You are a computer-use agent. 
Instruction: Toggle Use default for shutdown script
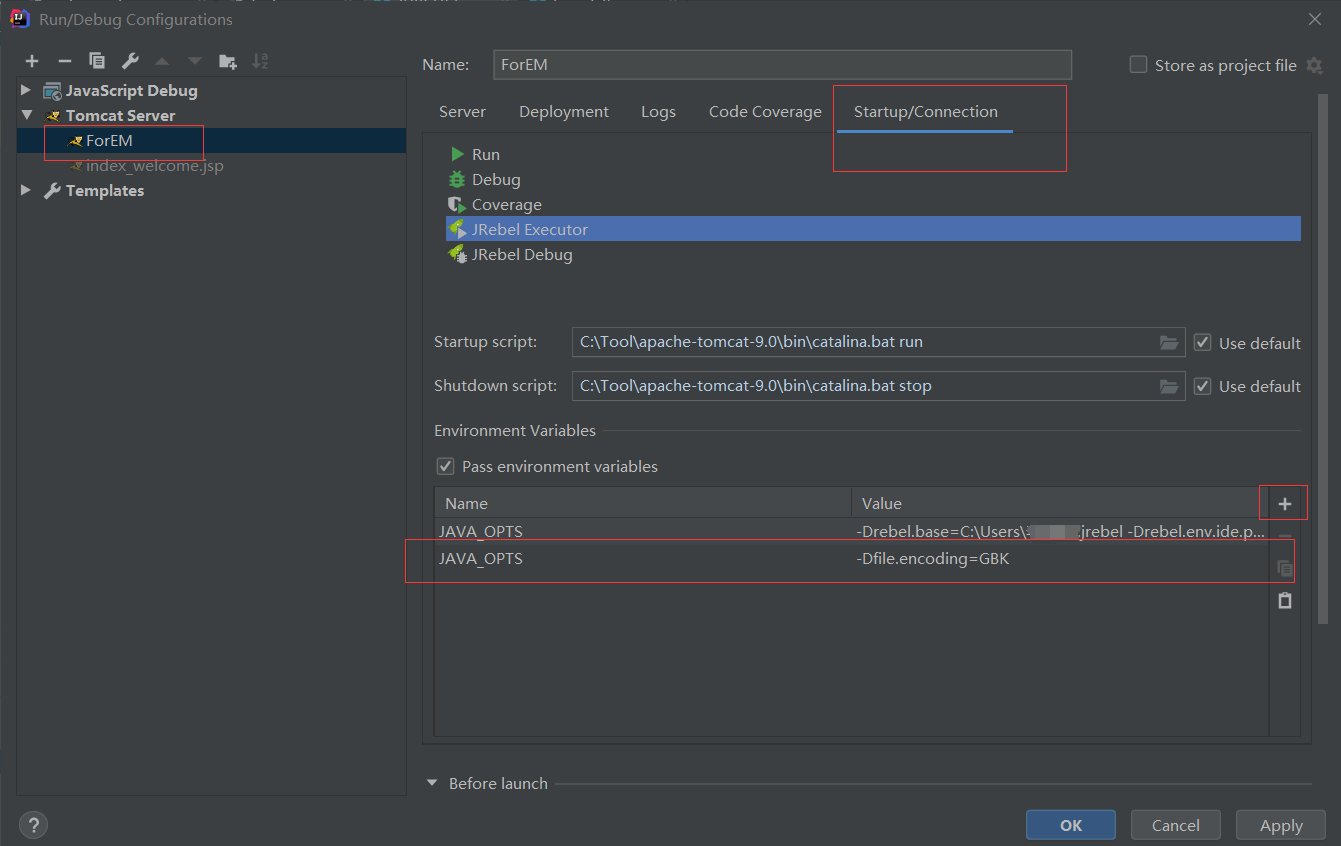pos(1202,386)
